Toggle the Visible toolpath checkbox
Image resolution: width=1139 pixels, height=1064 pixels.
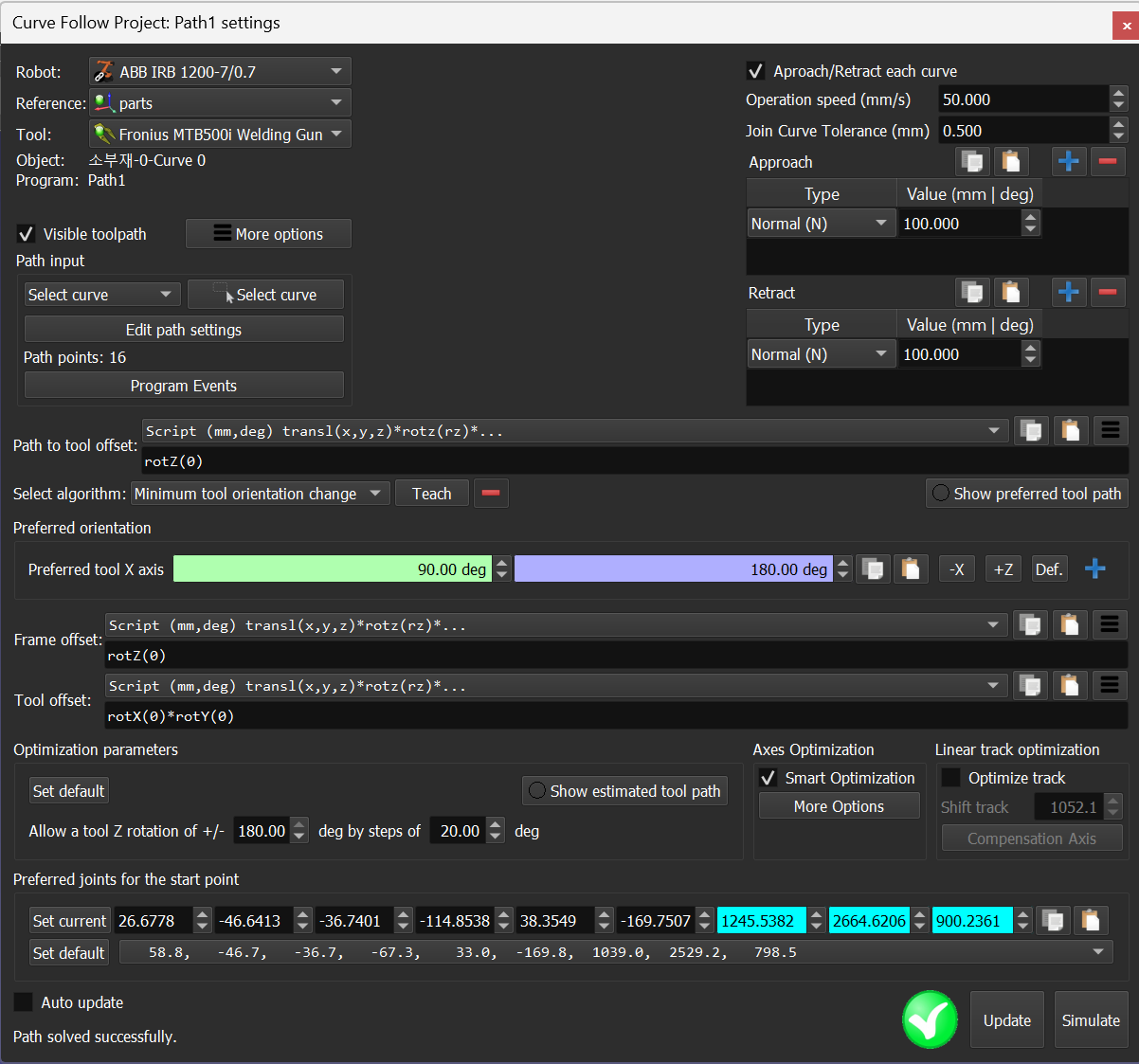(x=27, y=234)
